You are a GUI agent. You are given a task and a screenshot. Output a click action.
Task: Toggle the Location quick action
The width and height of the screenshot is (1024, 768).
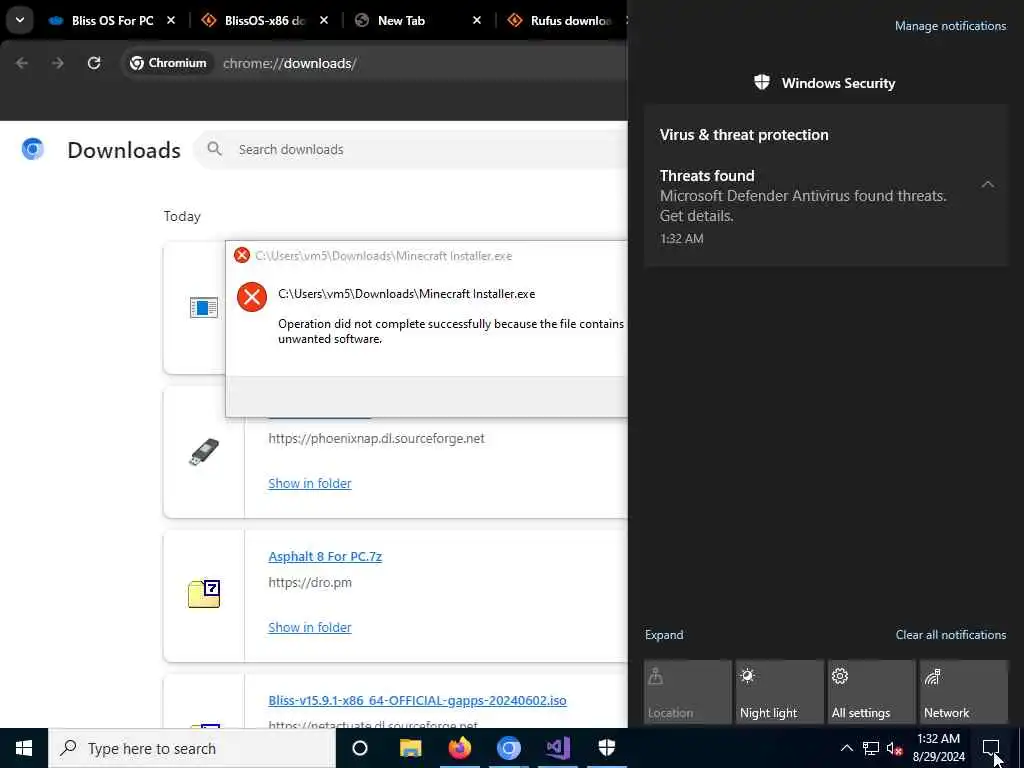[688, 692]
